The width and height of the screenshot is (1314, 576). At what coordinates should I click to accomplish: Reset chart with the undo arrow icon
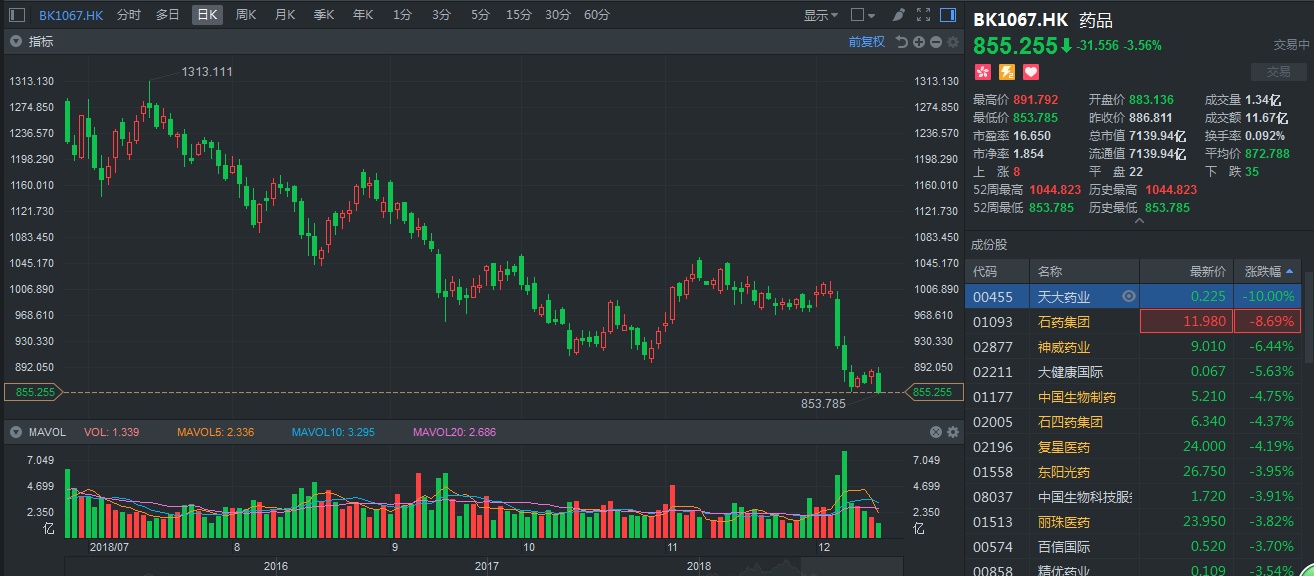pos(901,42)
